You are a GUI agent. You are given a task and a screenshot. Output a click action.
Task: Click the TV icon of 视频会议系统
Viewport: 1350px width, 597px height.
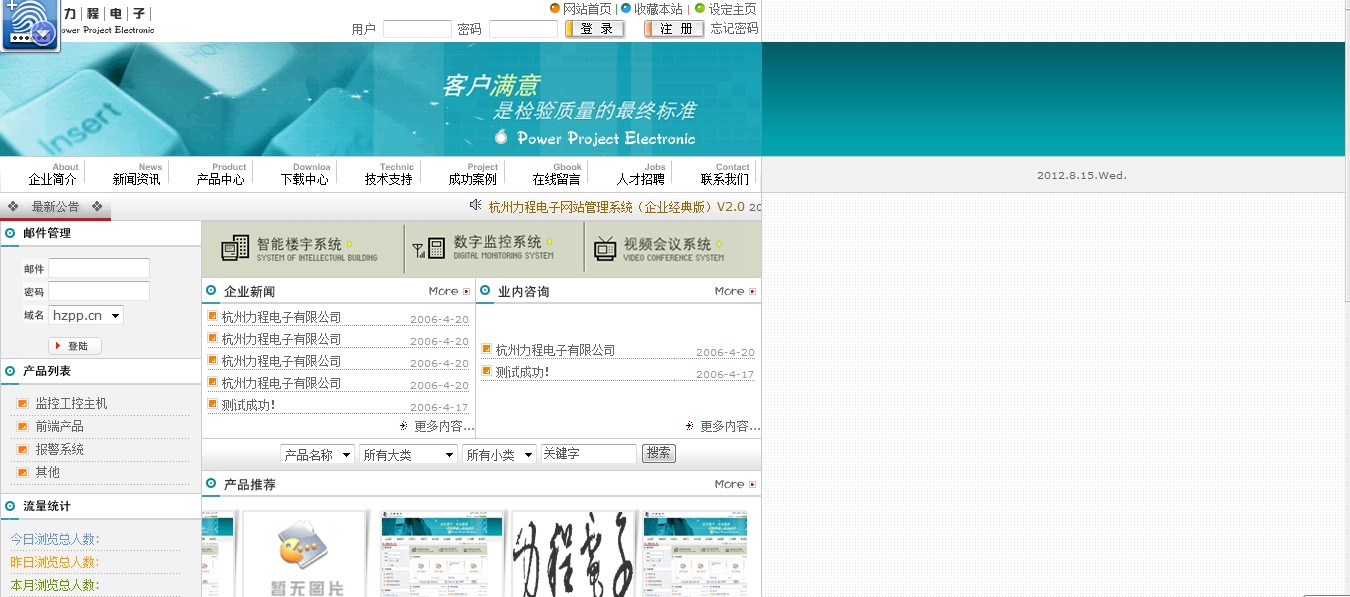(x=604, y=249)
